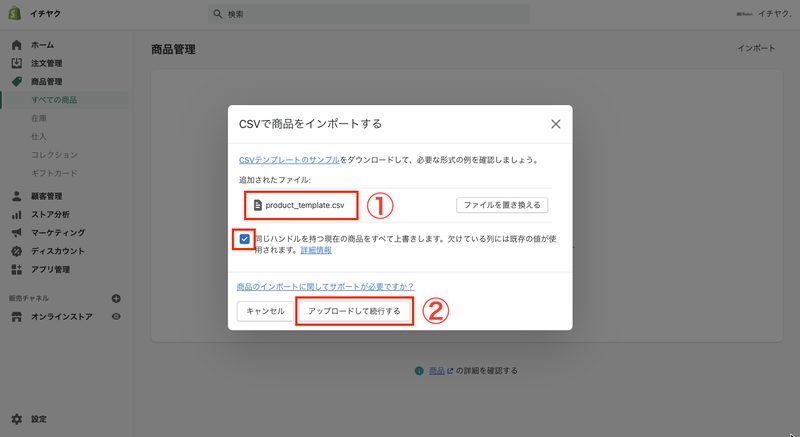Click the 販売チャネル section label
Screen dimensions: 800x437
tap(29, 298)
